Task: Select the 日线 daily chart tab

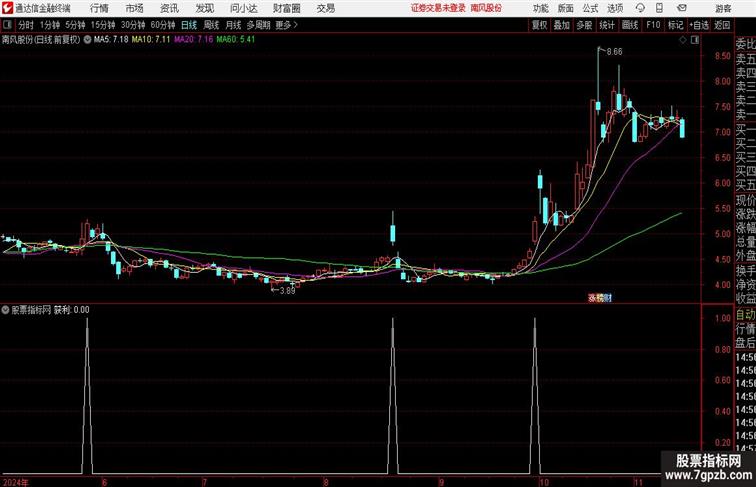Action: (189, 25)
